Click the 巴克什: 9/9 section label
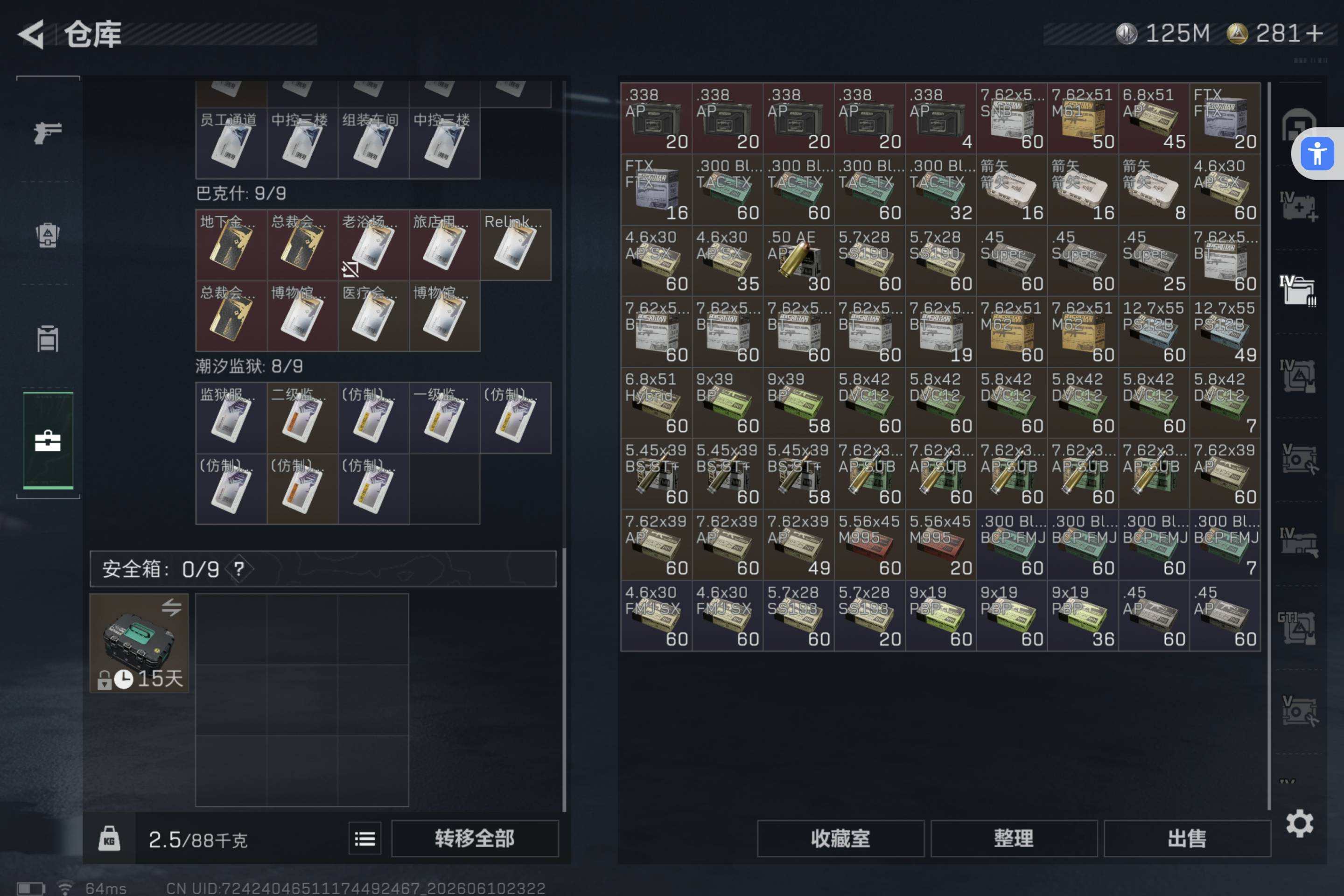The image size is (1344, 896). 241,194
